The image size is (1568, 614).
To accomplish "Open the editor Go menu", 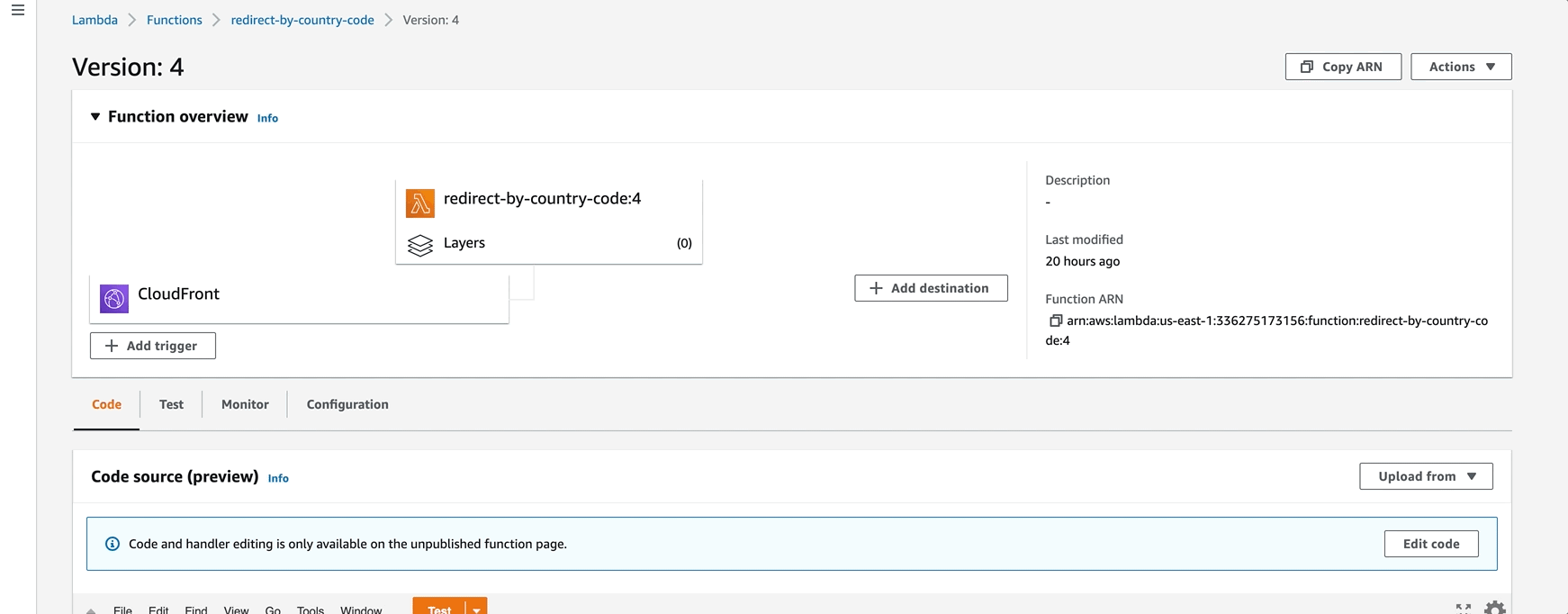I will click(x=273, y=609).
